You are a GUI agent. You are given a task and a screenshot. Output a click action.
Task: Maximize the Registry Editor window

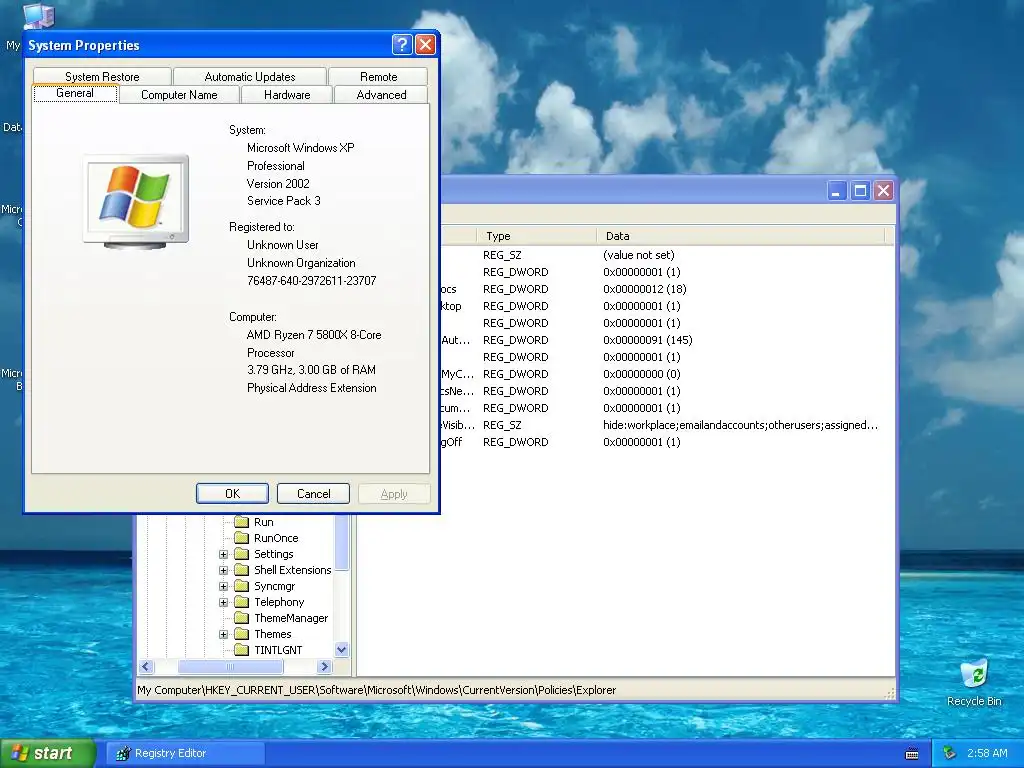tap(860, 191)
